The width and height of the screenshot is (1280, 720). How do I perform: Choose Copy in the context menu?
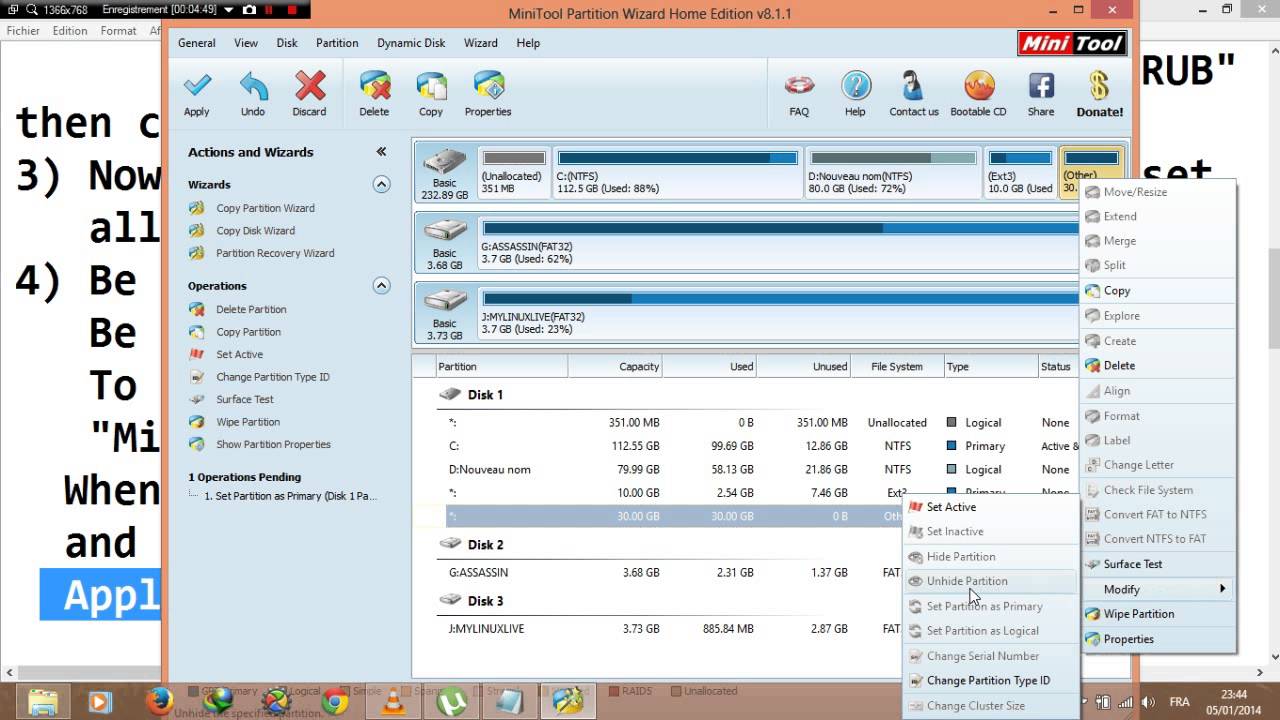pos(1158,291)
